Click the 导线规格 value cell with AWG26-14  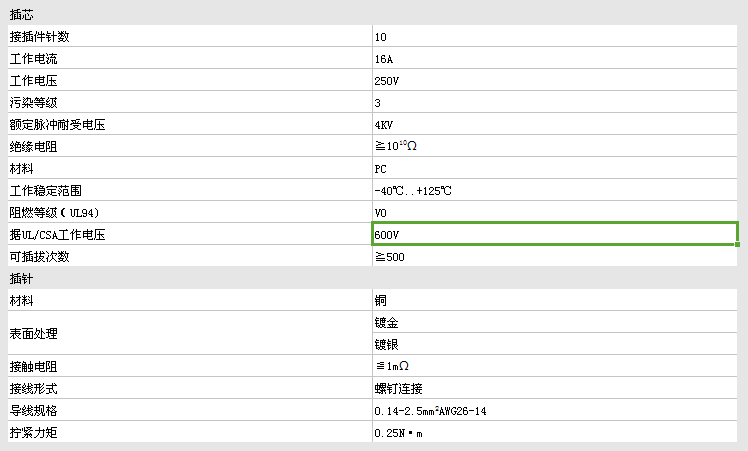click(x=555, y=410)
